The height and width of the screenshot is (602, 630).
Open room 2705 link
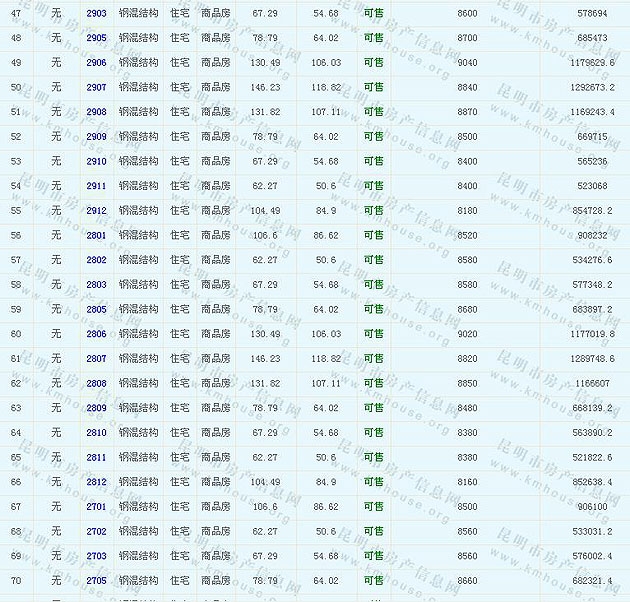click(x=96, y=581)
